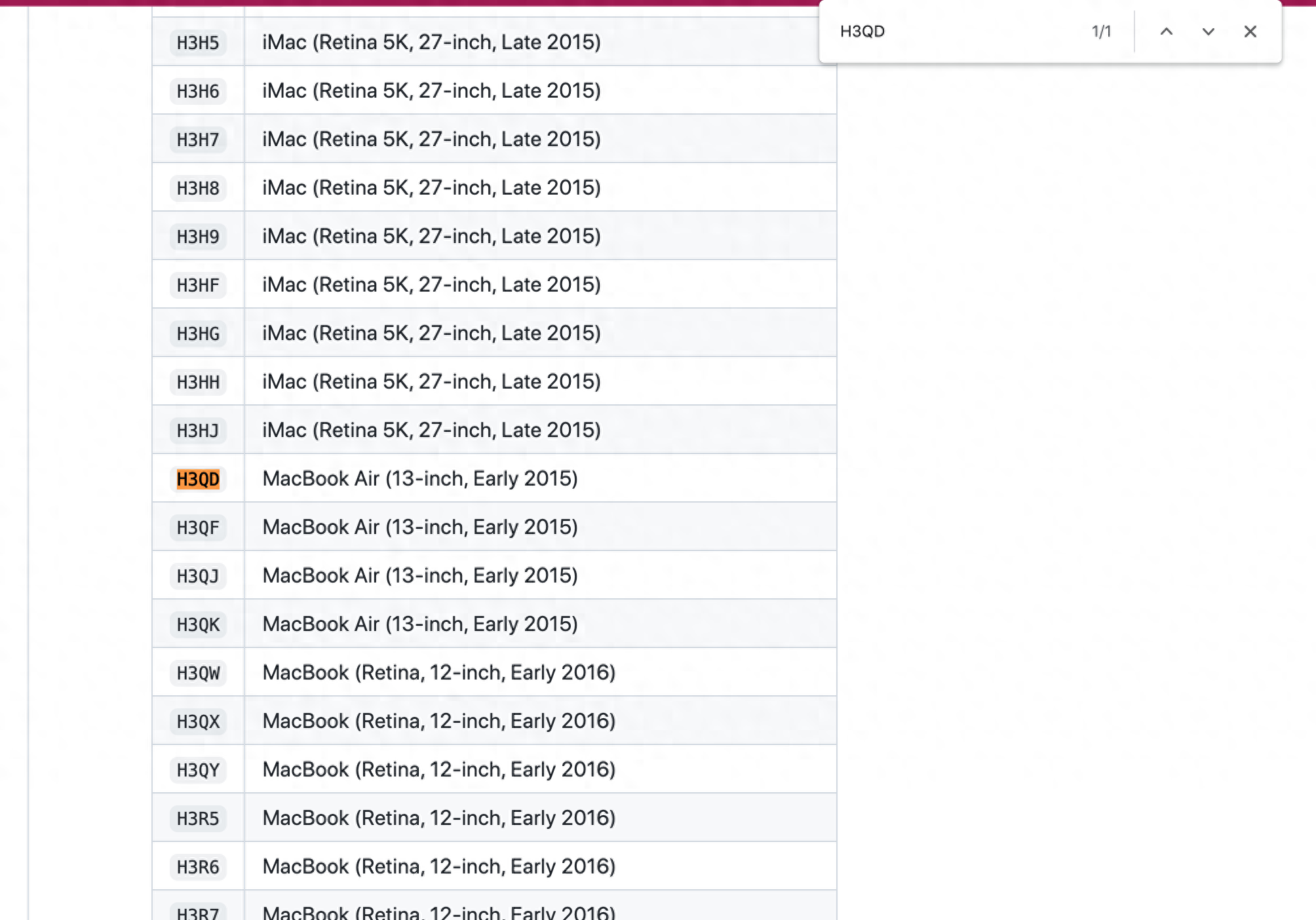Viewport: 1316px width, 920px height.
Task: Click the H3HF code badge
Action: click(198, 285)
